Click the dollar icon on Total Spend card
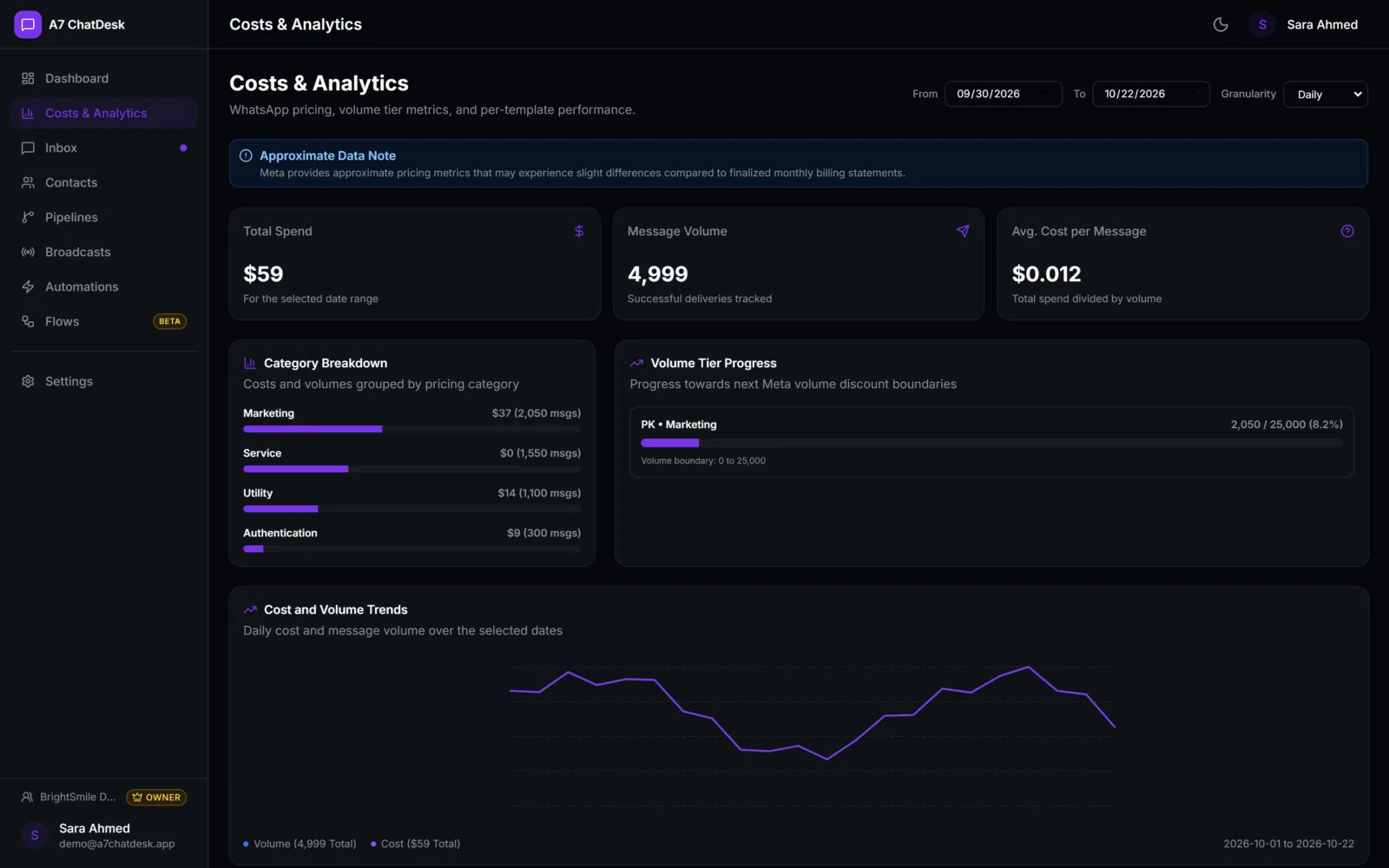 pyautogui.click(x=579, y=231)
